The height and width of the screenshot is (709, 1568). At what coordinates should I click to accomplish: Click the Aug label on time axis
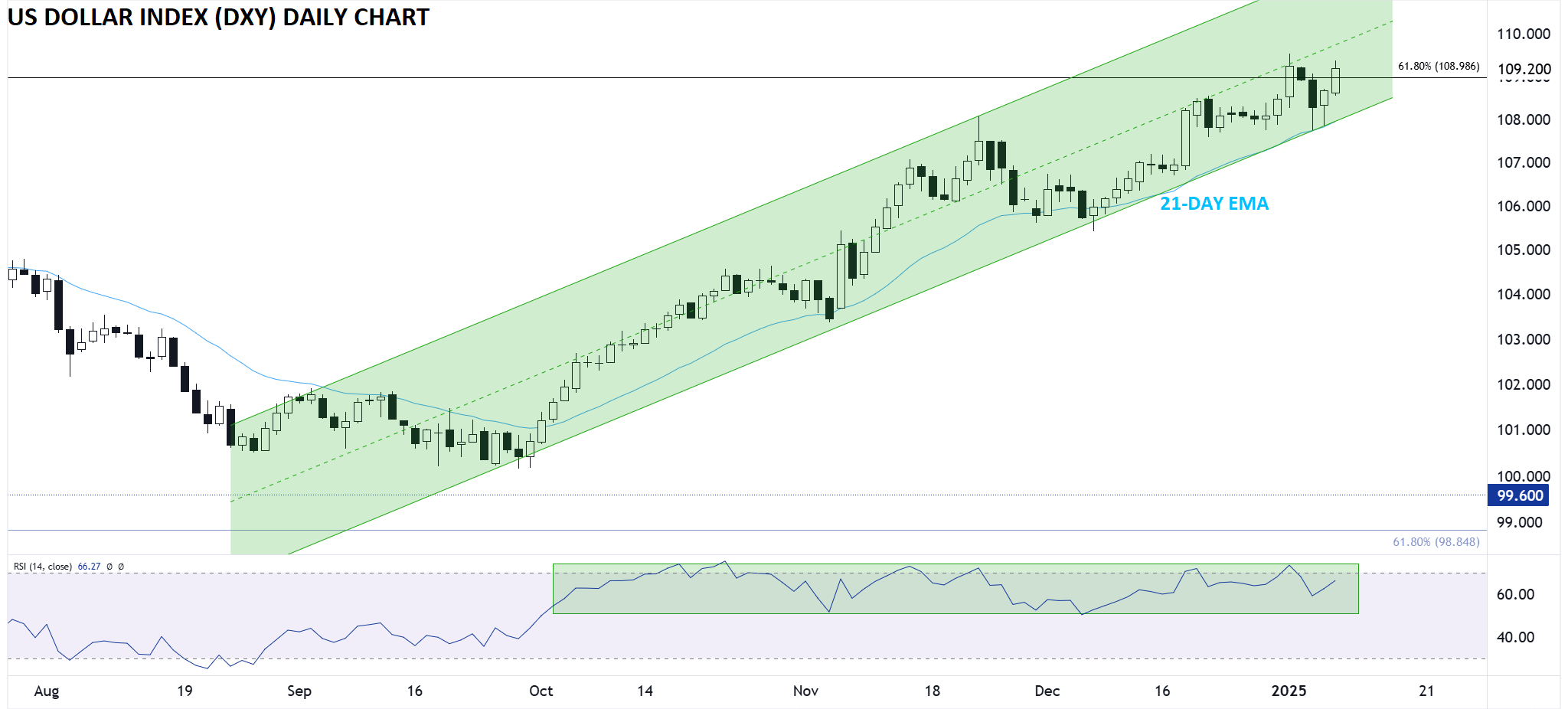point(47,691)
